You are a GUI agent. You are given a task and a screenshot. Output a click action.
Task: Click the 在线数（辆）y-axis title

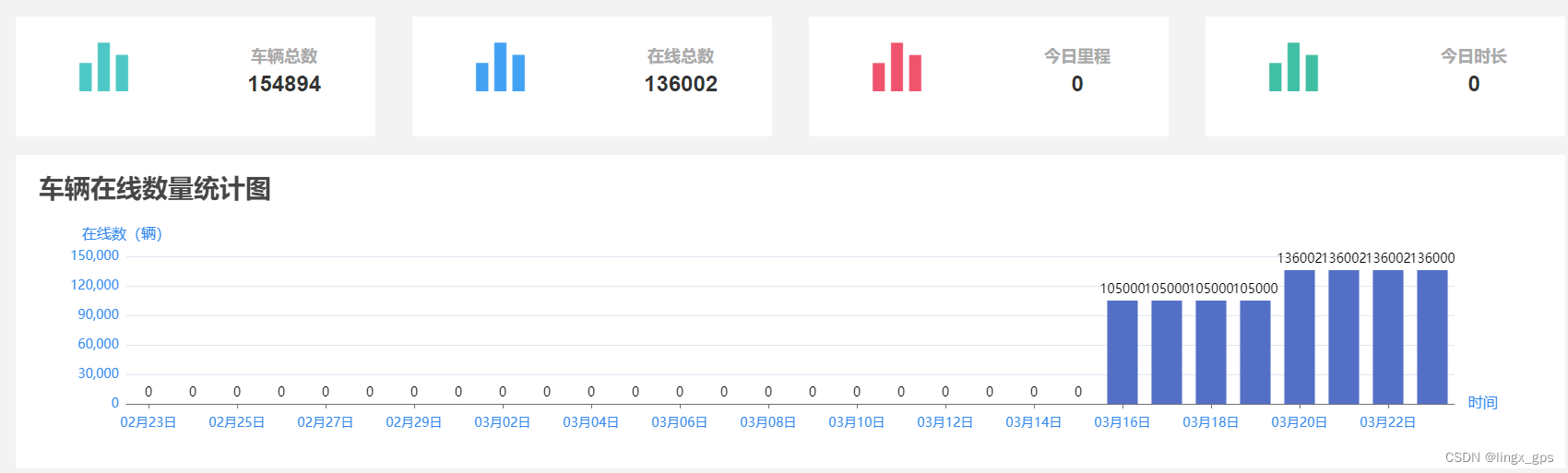point(122,233)
